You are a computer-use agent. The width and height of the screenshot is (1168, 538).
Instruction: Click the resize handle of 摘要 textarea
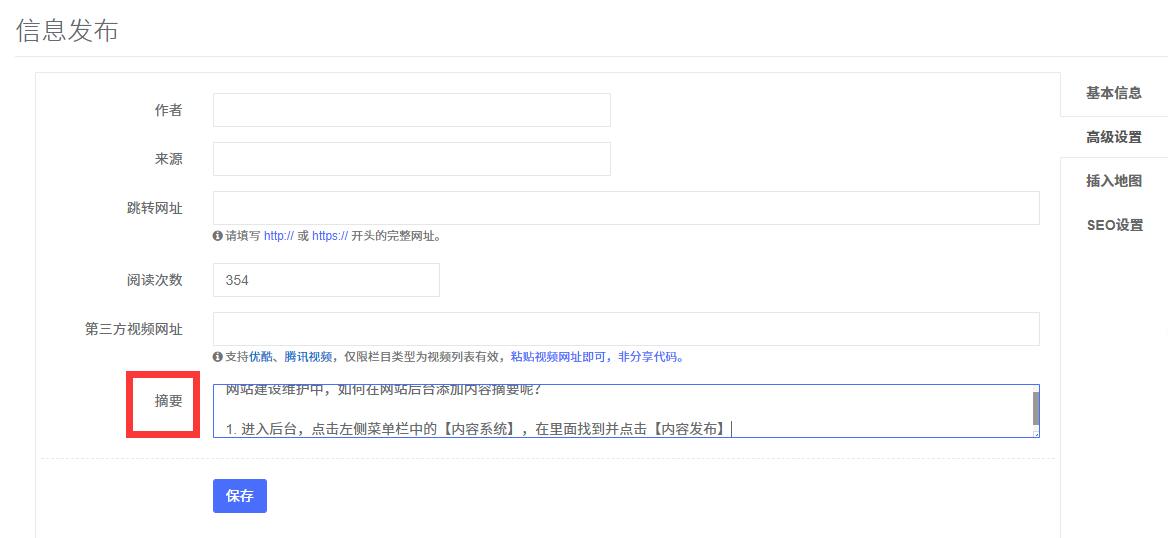pos(1035,433)
